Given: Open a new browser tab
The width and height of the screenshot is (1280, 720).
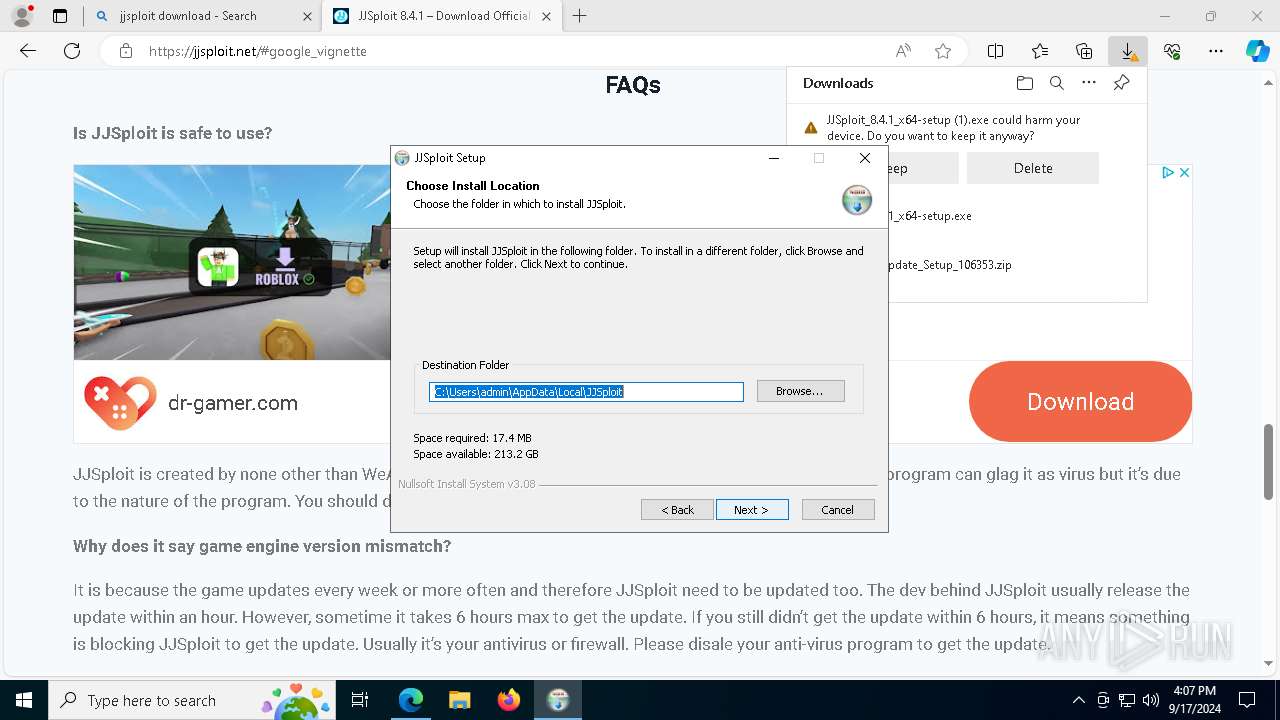Looking at the screenshot, I should click(579, 16).
